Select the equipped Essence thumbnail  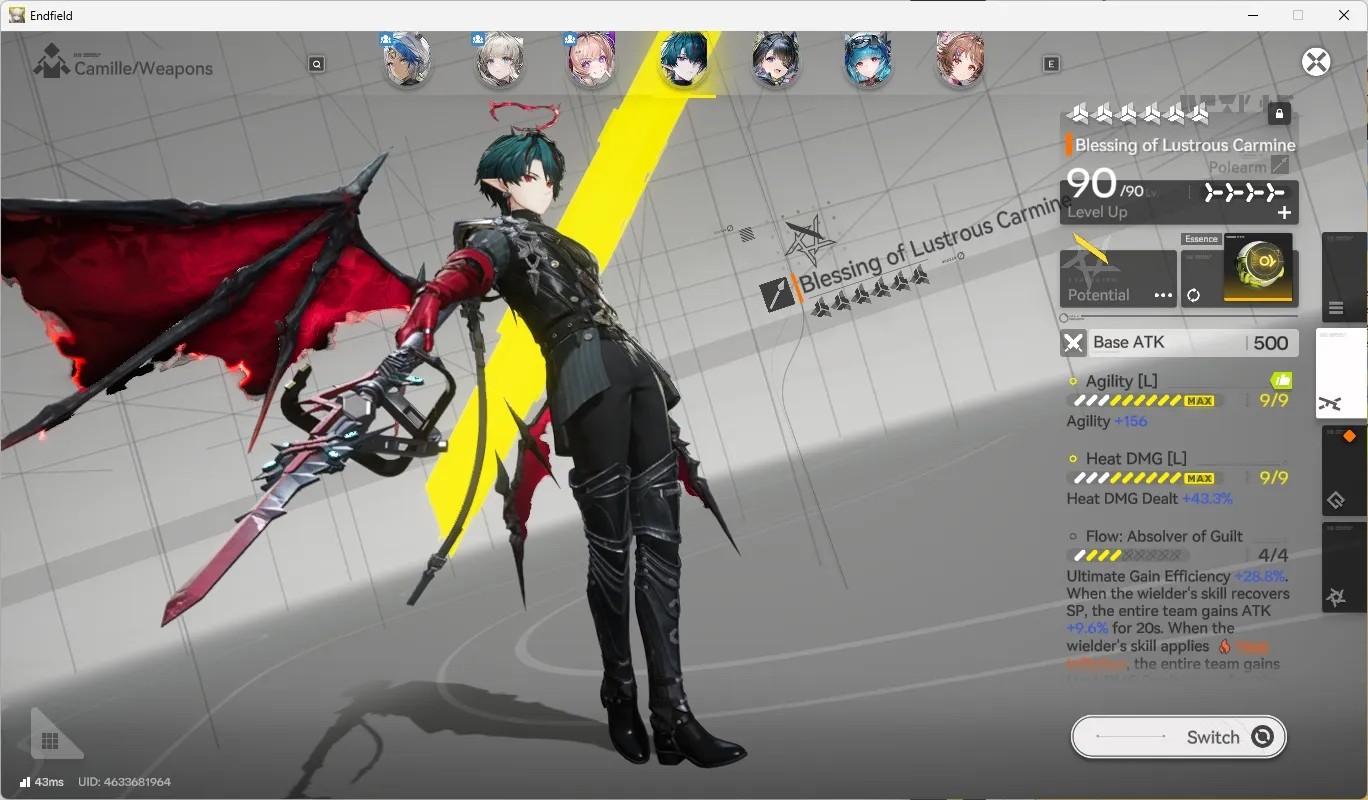point(1258,269)
